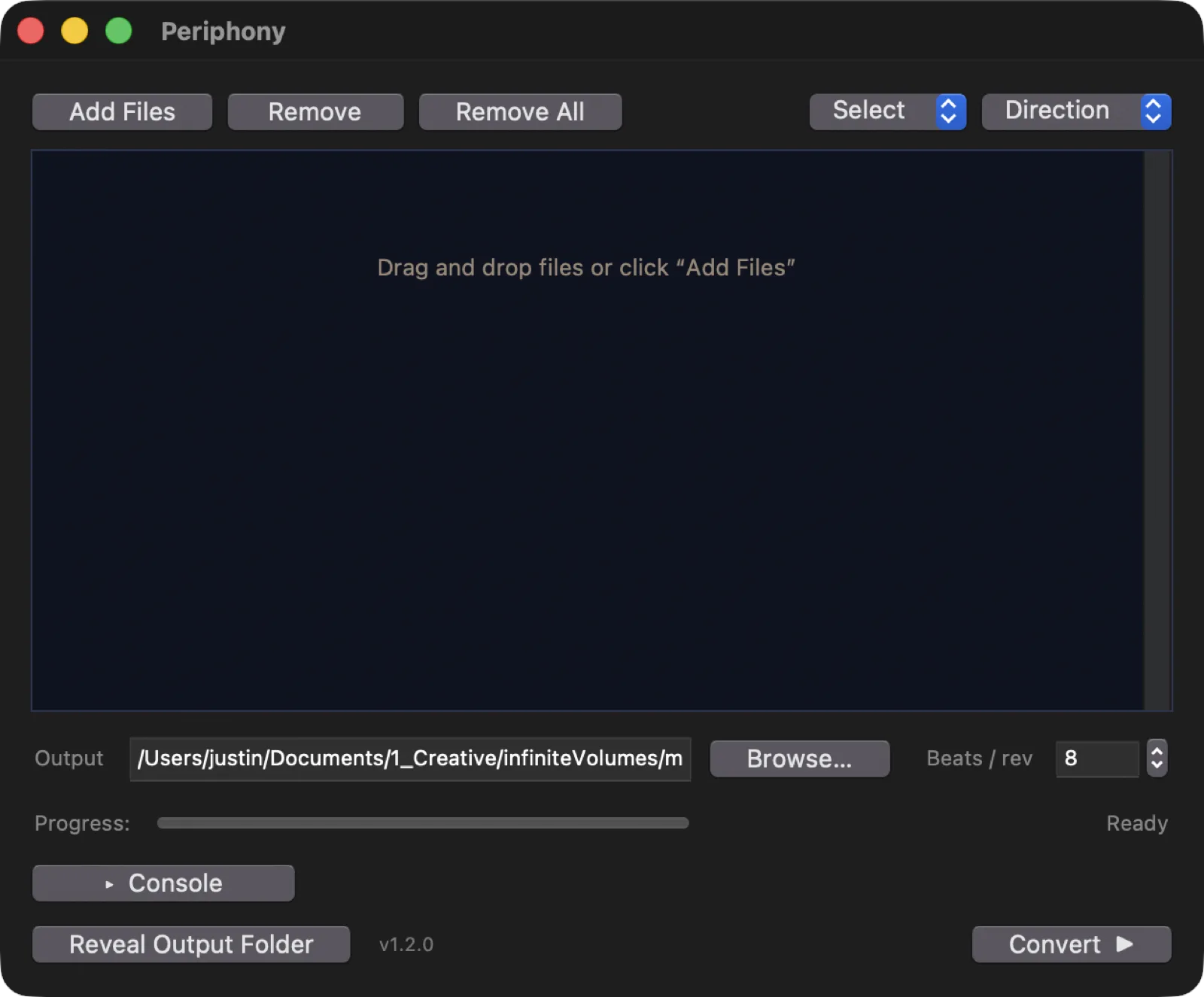This screenshot has height=997, width=1204.
Task: Focus the Output path text field
Action: tap(410, 758)
